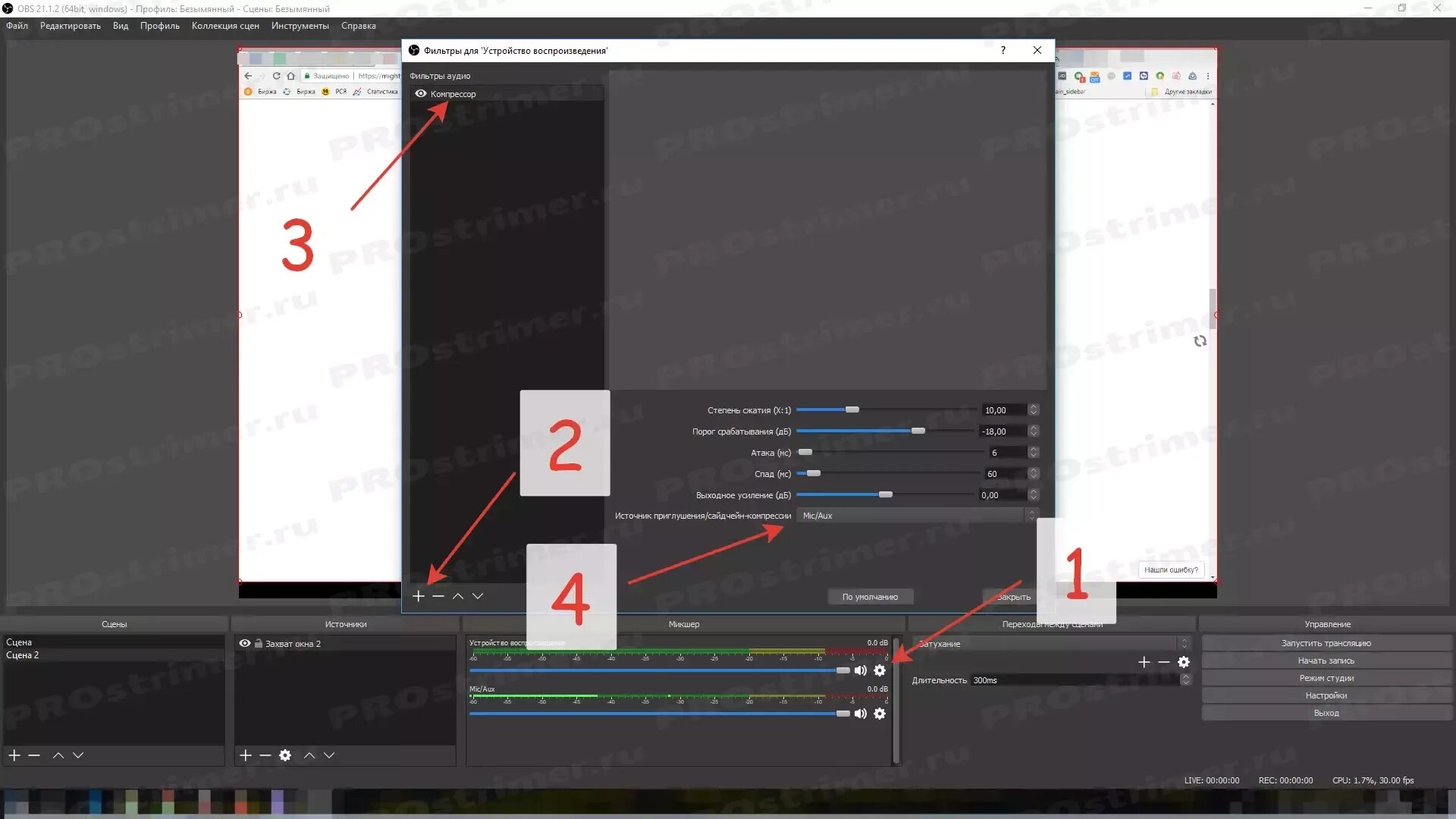Open gear settings for Устройство воспроизведения

[880, 670]
